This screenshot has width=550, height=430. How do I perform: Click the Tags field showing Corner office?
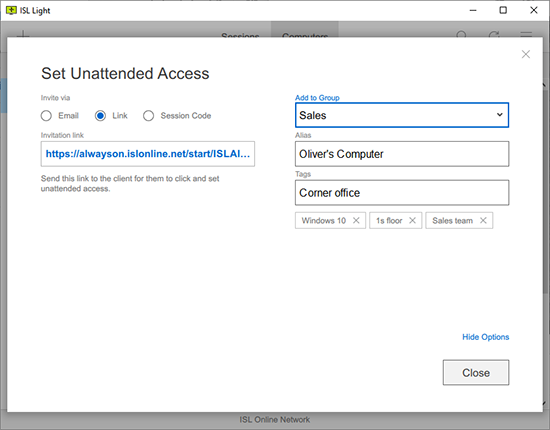pyautogui.click(x=402, y=193)
